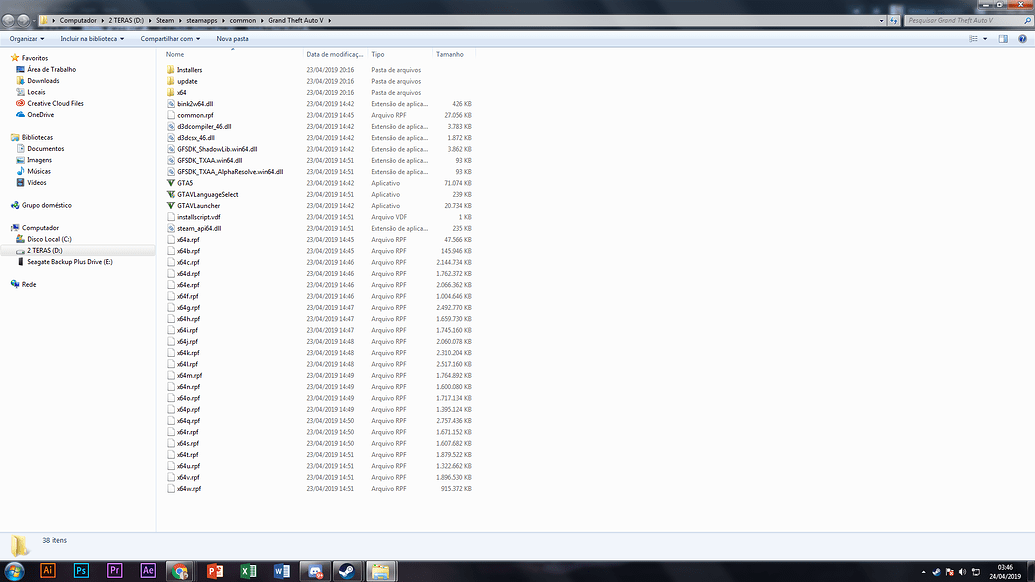This screenshot has height=582, width=1035.
Task: Open Word from the taskbar
Action: point(282,571)
